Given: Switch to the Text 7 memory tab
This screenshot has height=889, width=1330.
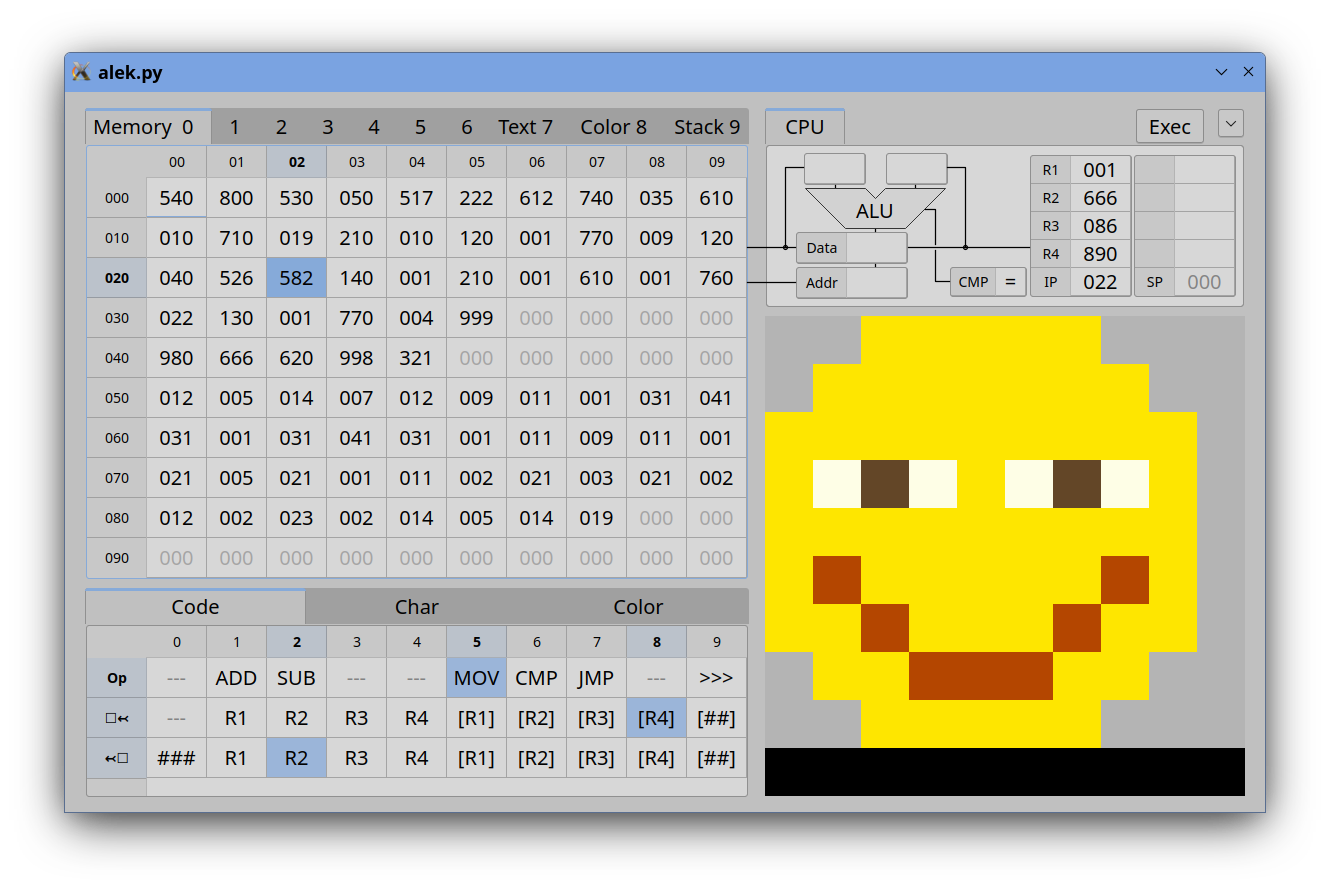Looking at the screenshot, I should click(x=525, y=127).
